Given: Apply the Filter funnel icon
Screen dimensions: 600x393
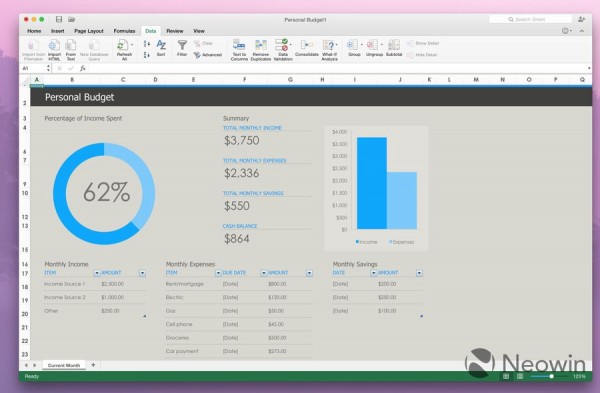Looking at the screenshot, I should coord(182,45).
